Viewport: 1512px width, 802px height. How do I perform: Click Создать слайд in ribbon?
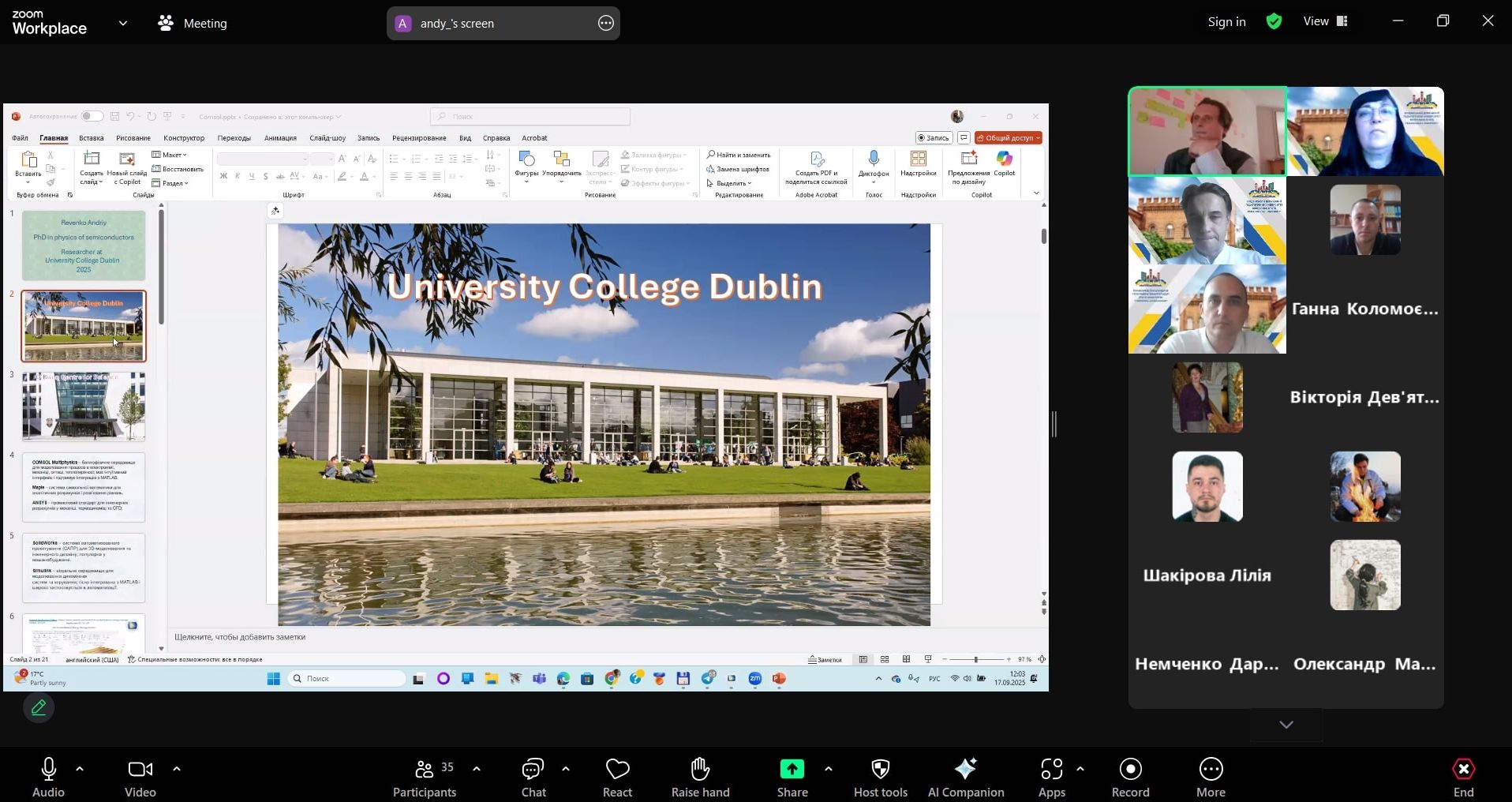point(92,168)
